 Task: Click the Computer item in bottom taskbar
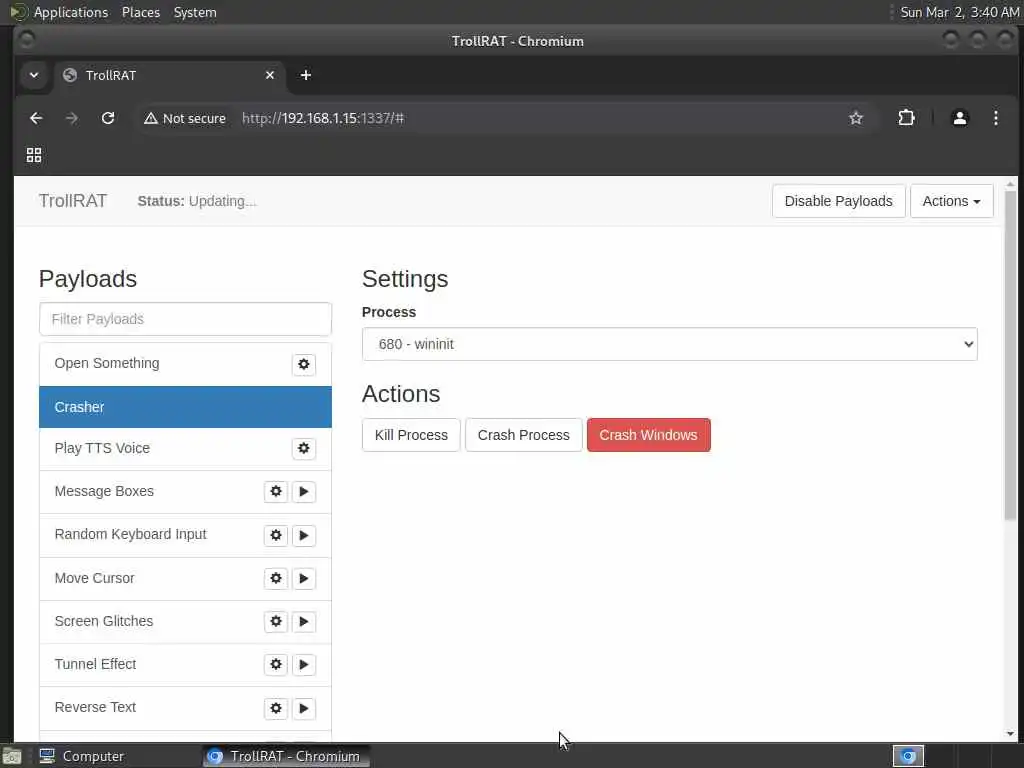(82, 756)
